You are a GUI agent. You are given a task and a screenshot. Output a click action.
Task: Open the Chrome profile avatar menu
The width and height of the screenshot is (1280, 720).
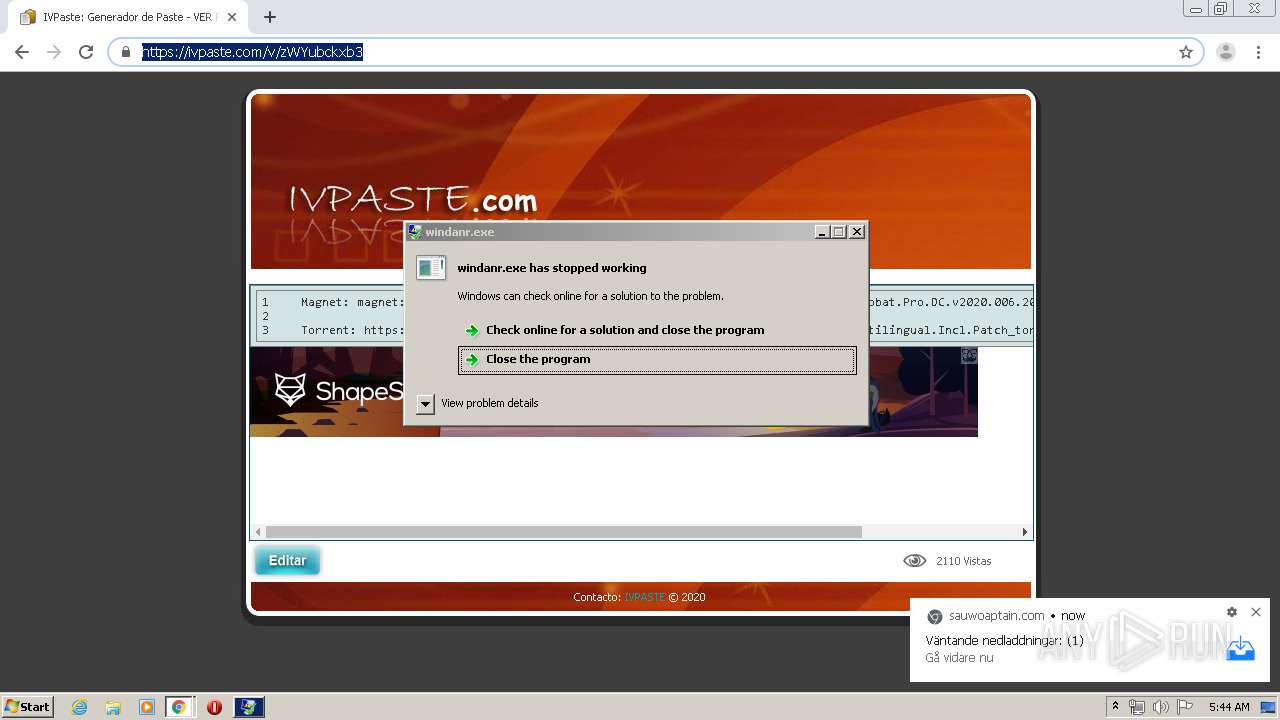[x=1226, y=52]
